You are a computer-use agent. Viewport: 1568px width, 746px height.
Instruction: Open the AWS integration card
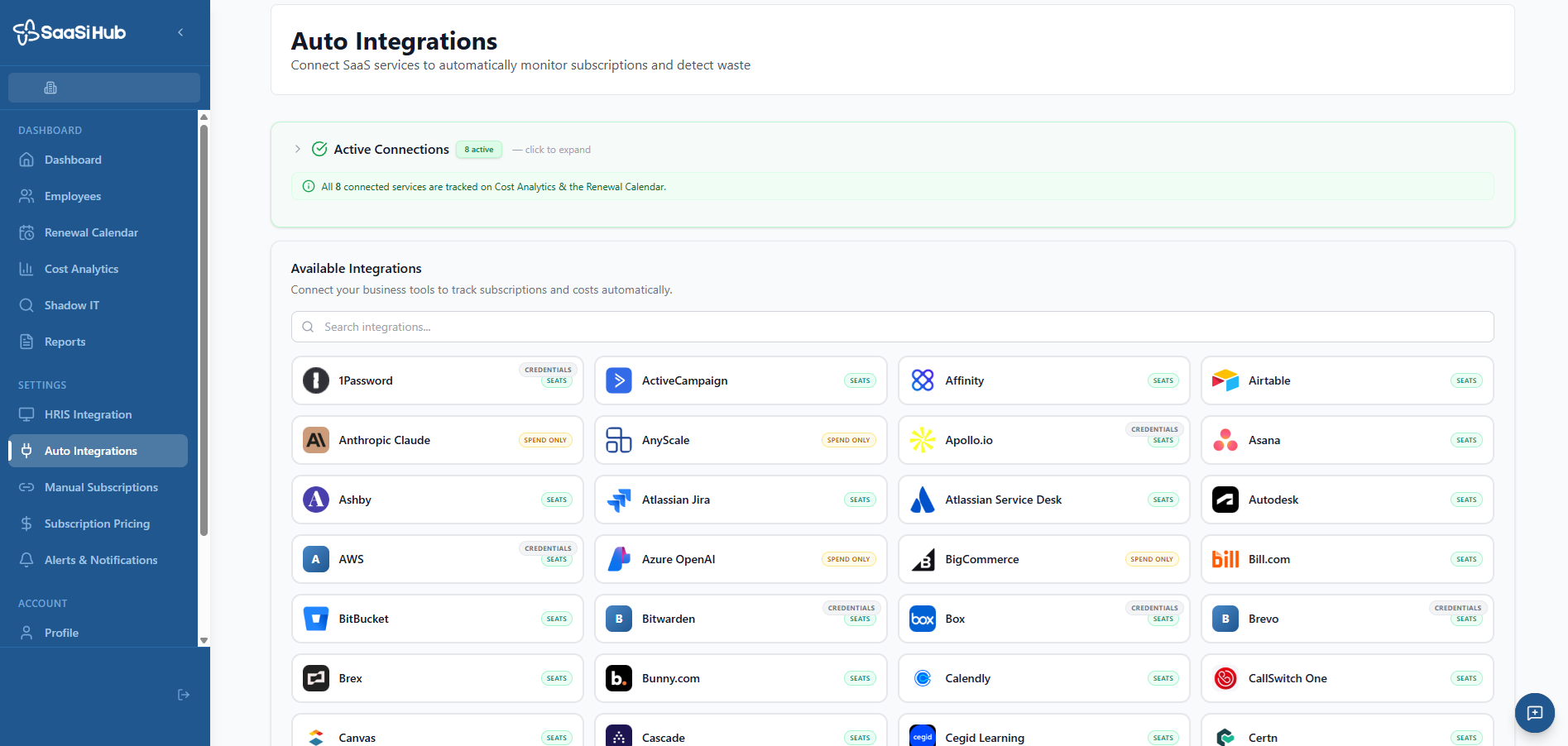(438, 559)
